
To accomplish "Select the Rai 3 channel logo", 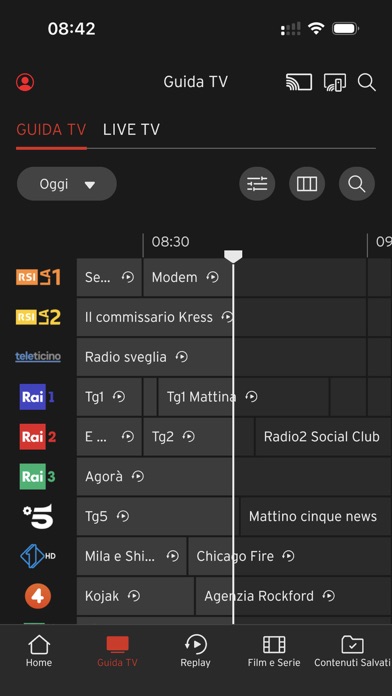I will [37, 476].
